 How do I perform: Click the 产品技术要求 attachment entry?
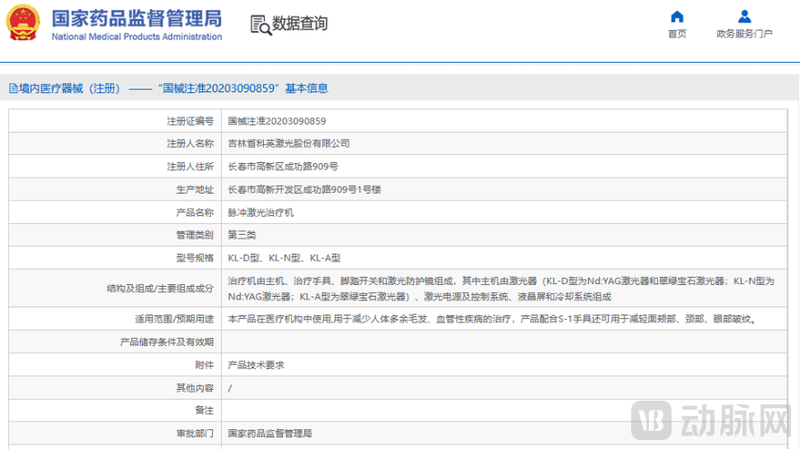[x=256, y=365]
